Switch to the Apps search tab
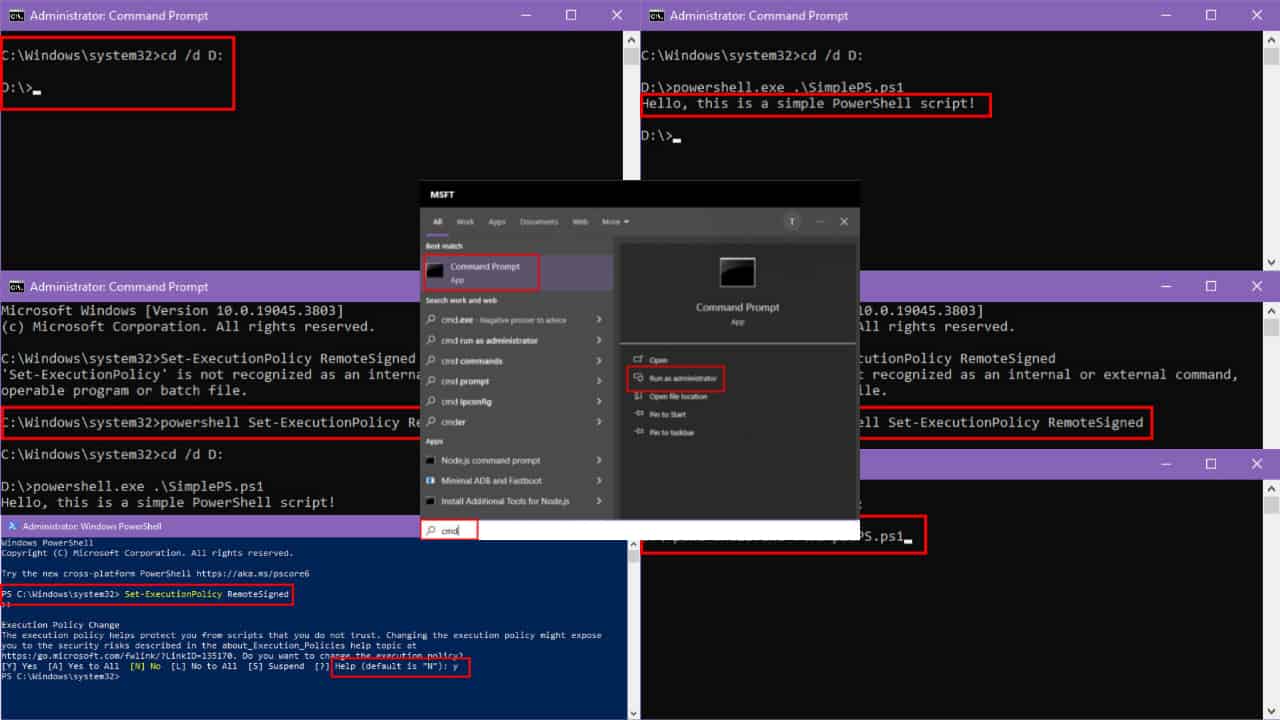Image resolution: width=1280 pixels, height=720 pixels. tap(497, 221)
